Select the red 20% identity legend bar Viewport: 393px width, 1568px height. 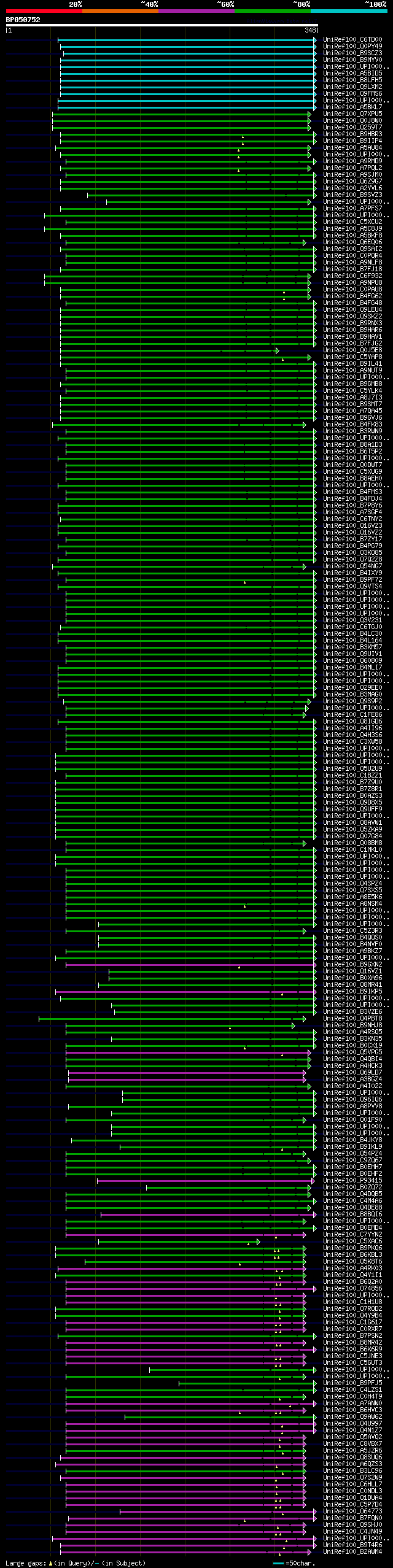44,11
